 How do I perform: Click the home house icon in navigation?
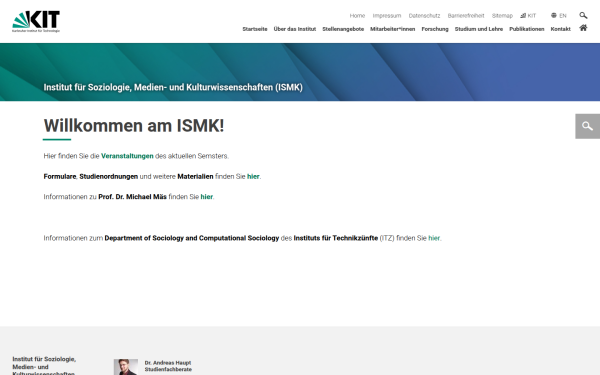[x=583, y=28]
